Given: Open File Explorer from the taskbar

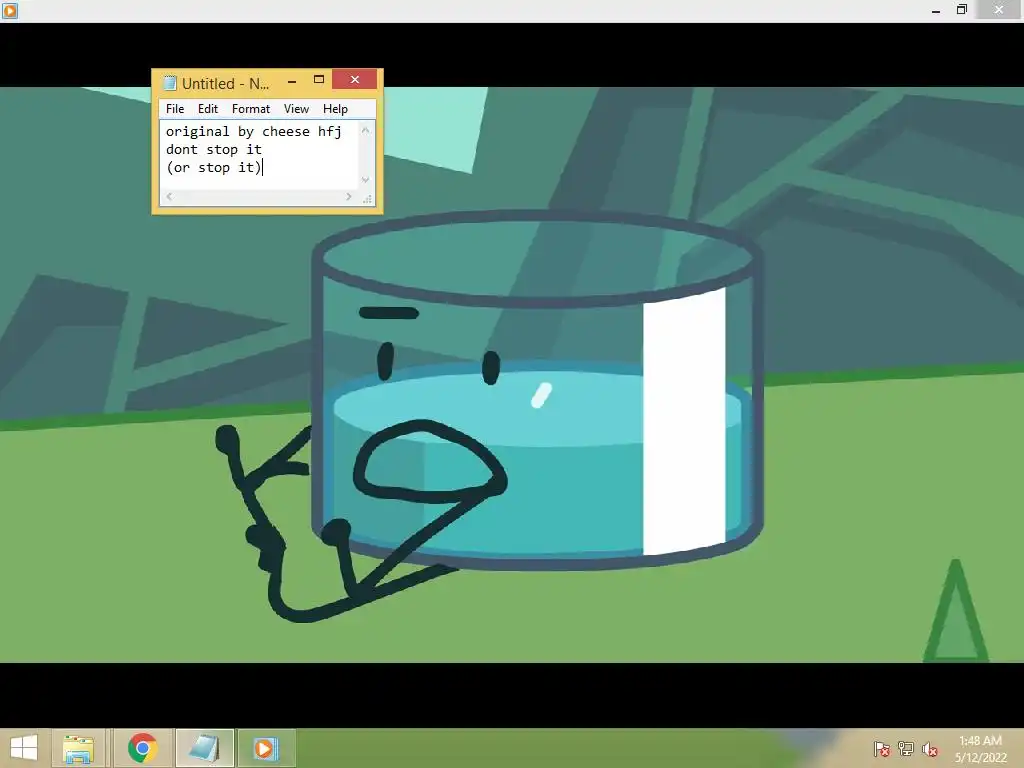Looking at the screenshot, I should [78, 748].
